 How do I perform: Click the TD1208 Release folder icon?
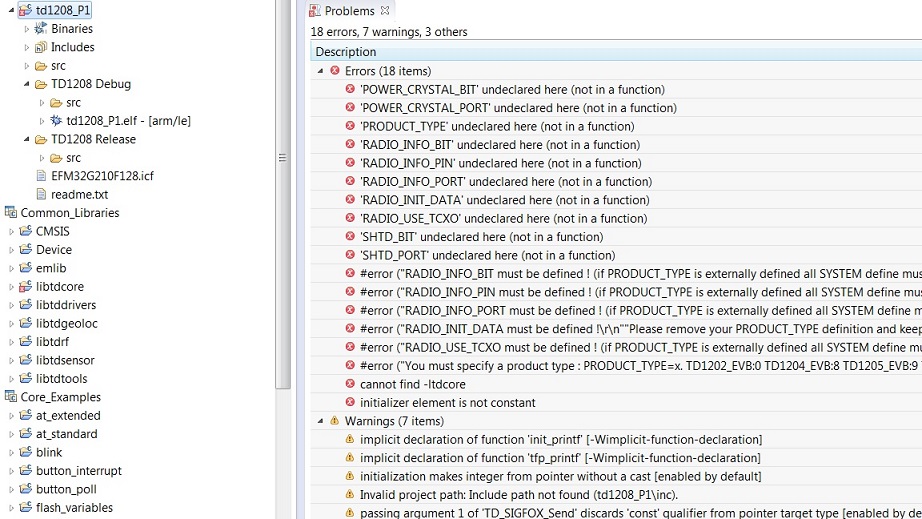pyautogui.click(x=41, y=139)
